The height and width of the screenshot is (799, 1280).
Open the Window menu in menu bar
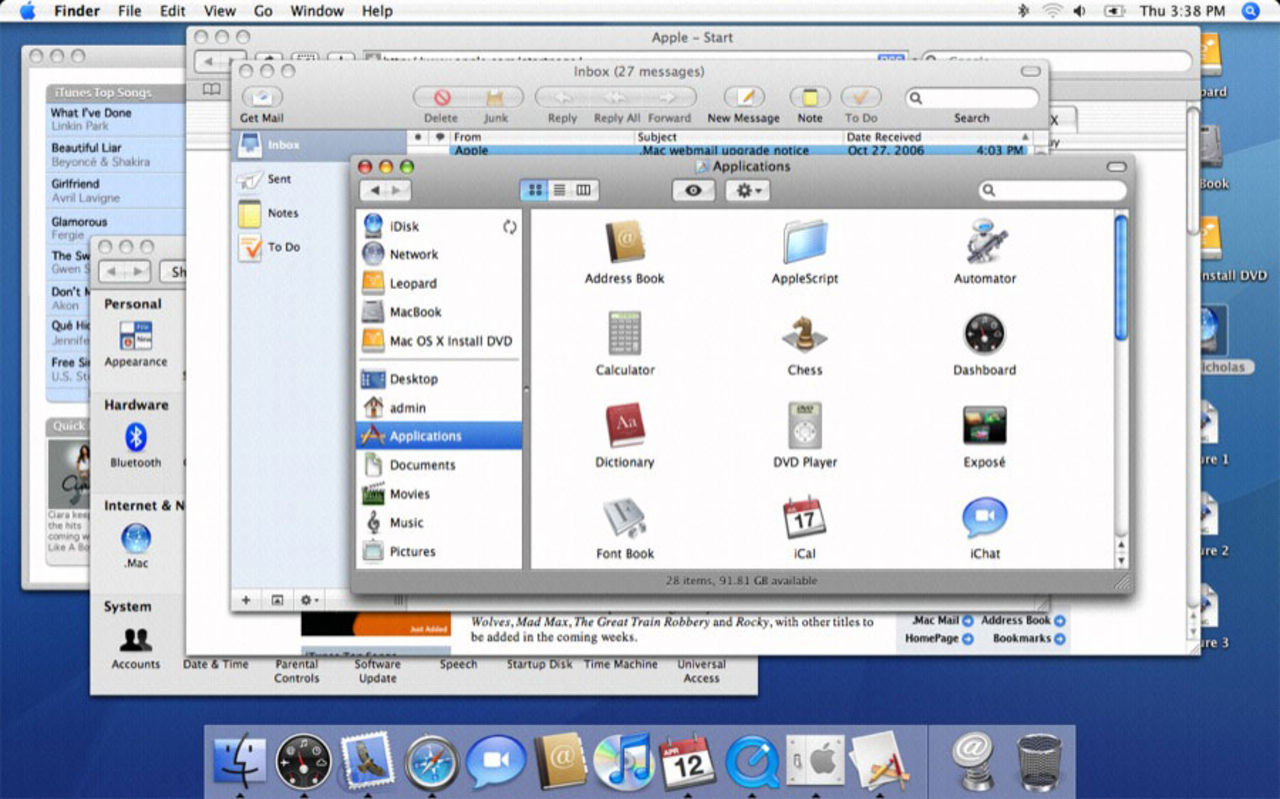pyautogui.click(x=316, y=11)
